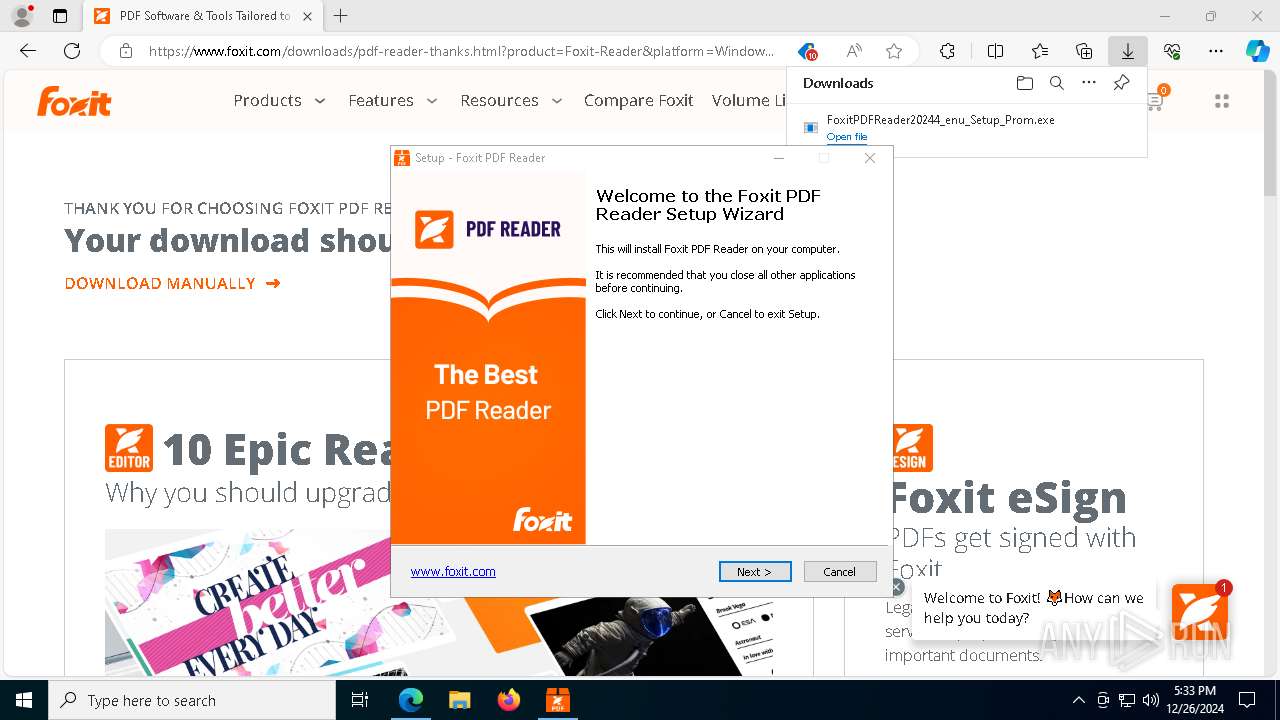The image size is (1280, 720).
Task: Open the Volume Licensing menu item
Action: click(x=749, y=100)
